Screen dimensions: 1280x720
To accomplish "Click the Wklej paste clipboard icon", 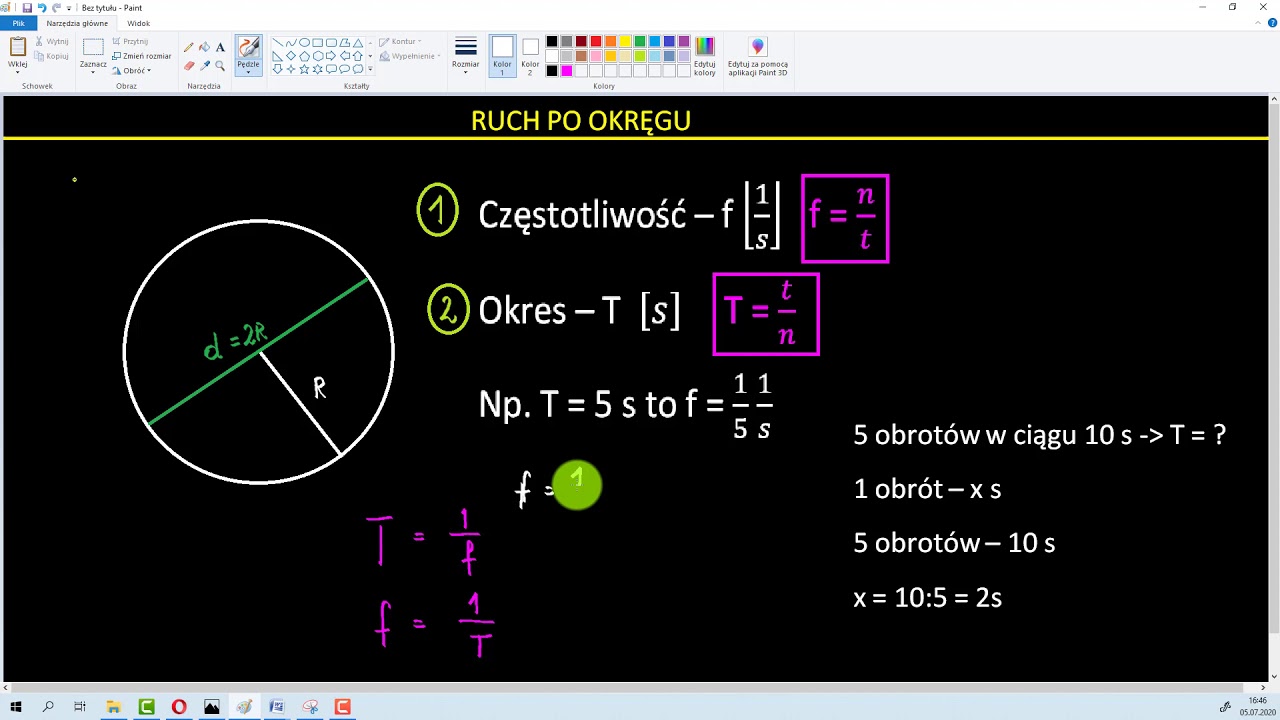I will click(x=18, y=47).
